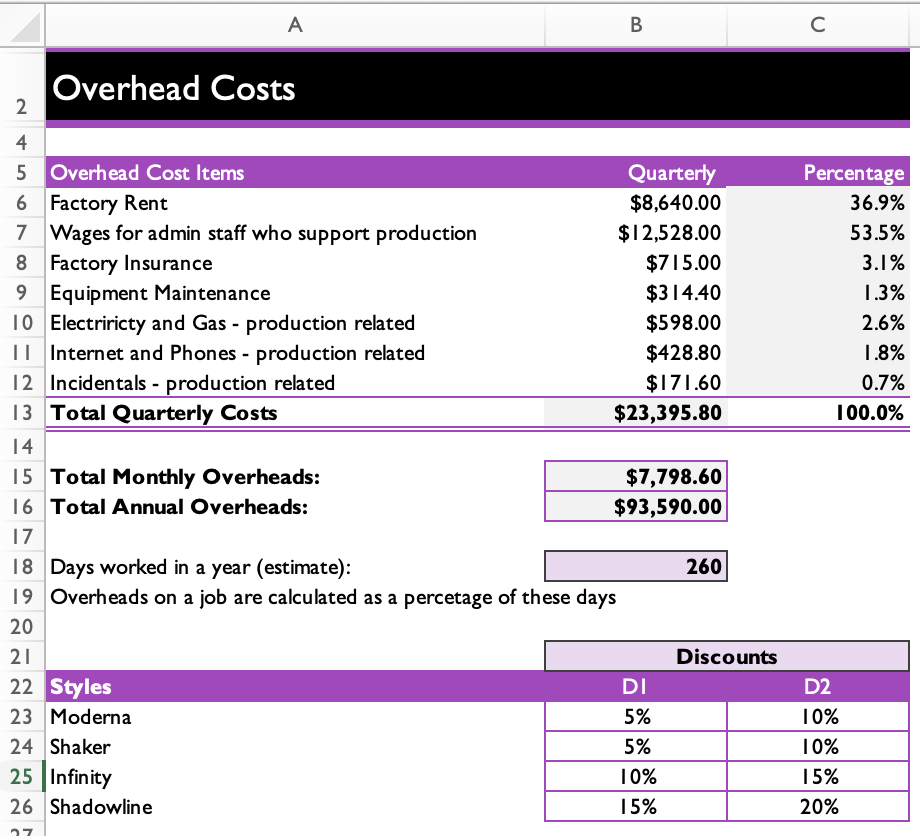Select column A header

coord(295,25)
